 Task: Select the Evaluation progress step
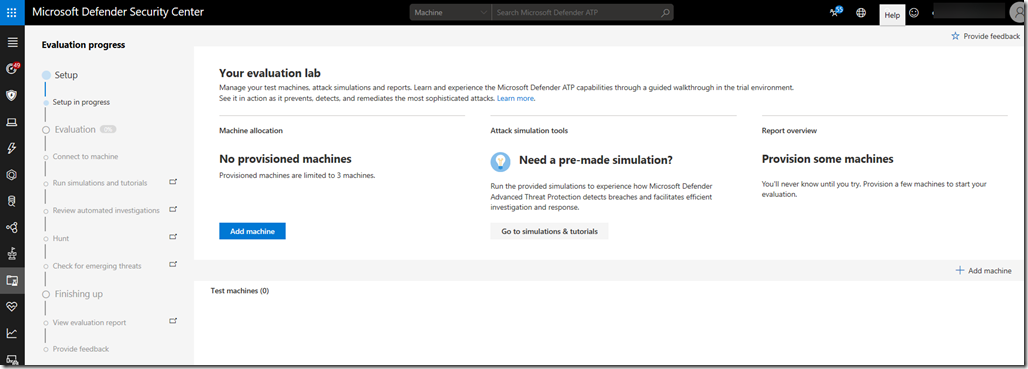click(x=69, y=130)
